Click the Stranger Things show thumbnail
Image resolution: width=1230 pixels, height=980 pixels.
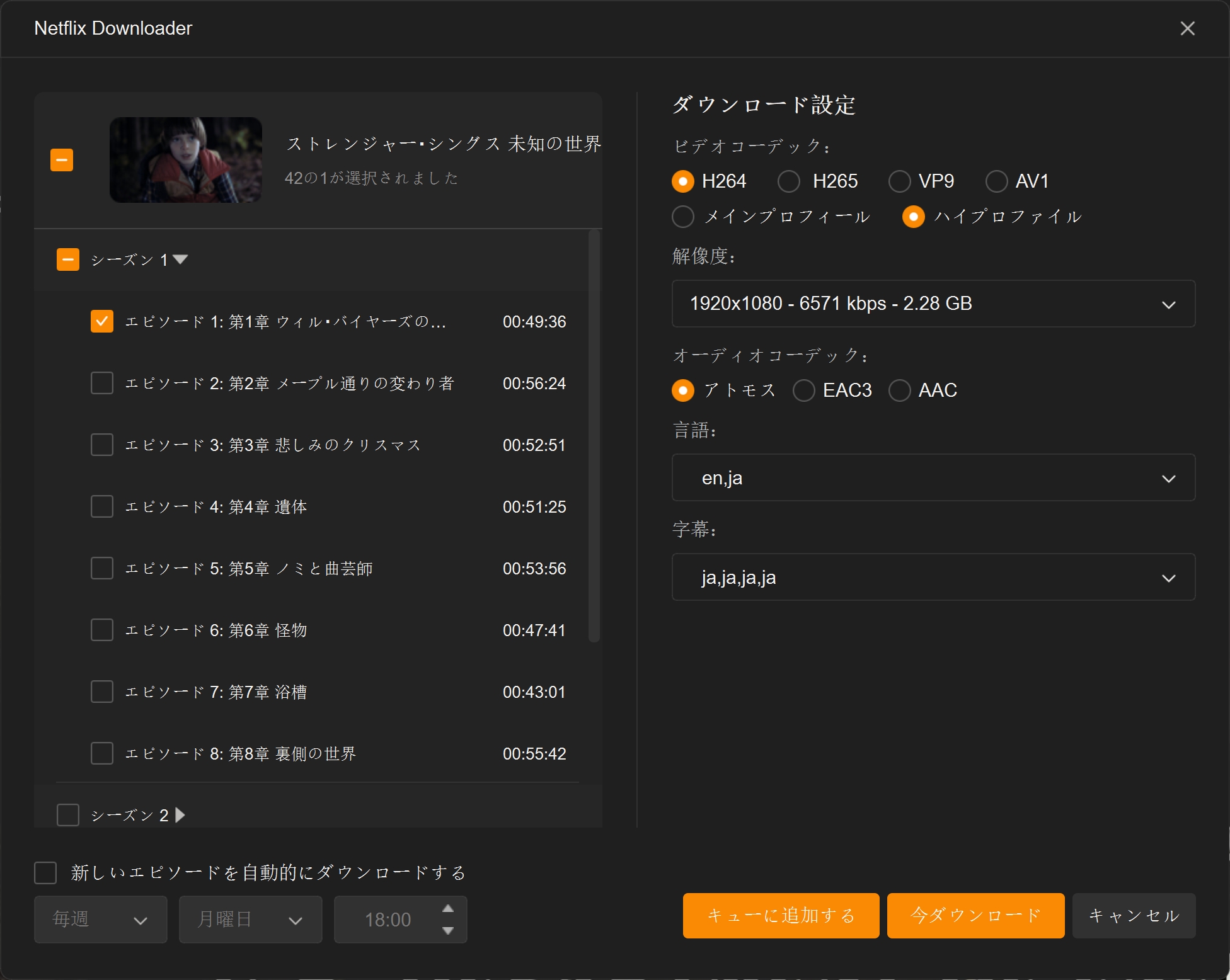coord(186,160)
